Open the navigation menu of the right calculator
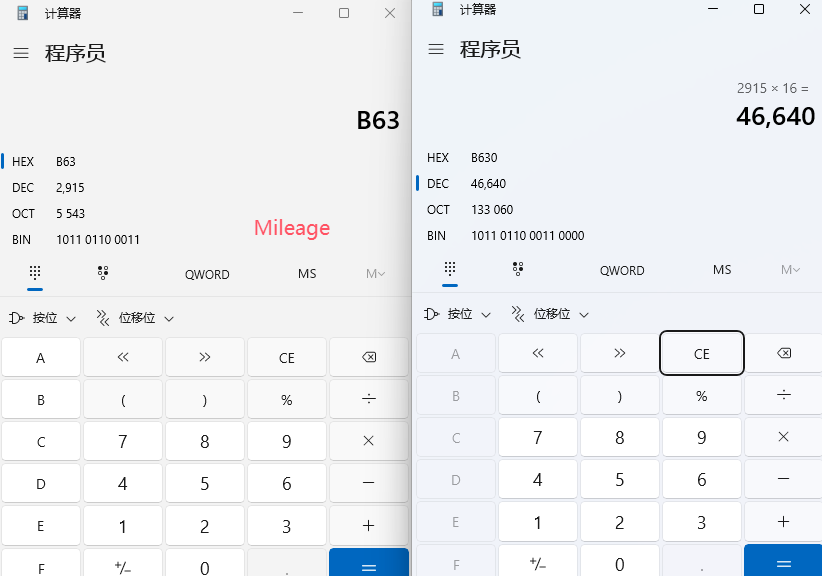 pos(437,49)
